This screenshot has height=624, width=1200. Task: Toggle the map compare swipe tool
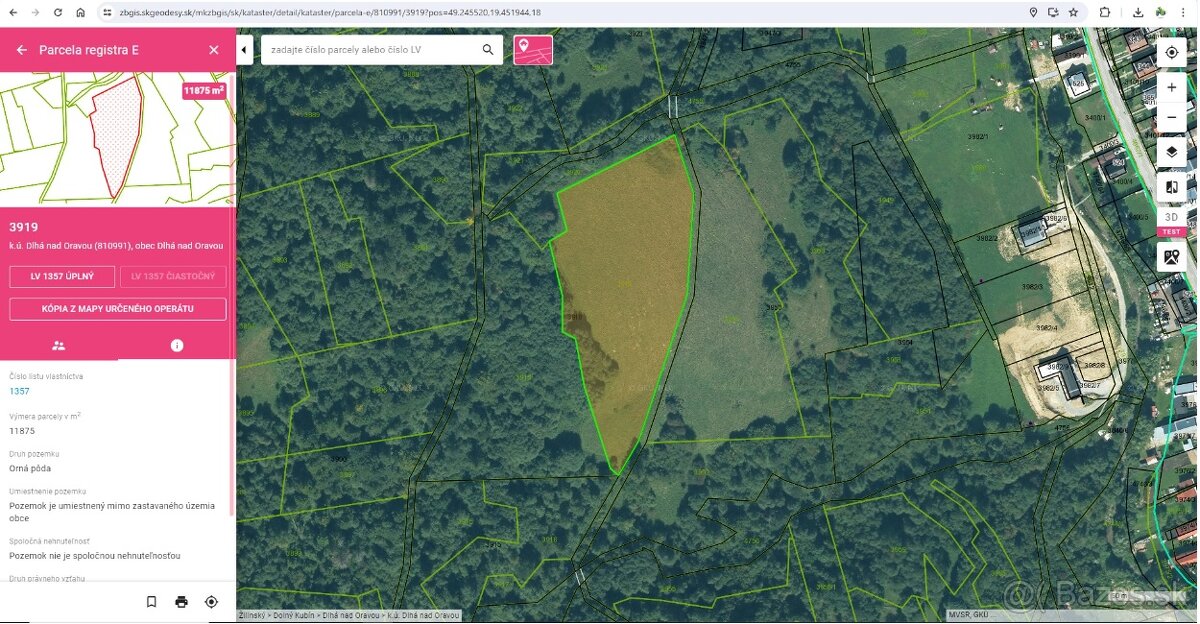[x=1171, y=187]
